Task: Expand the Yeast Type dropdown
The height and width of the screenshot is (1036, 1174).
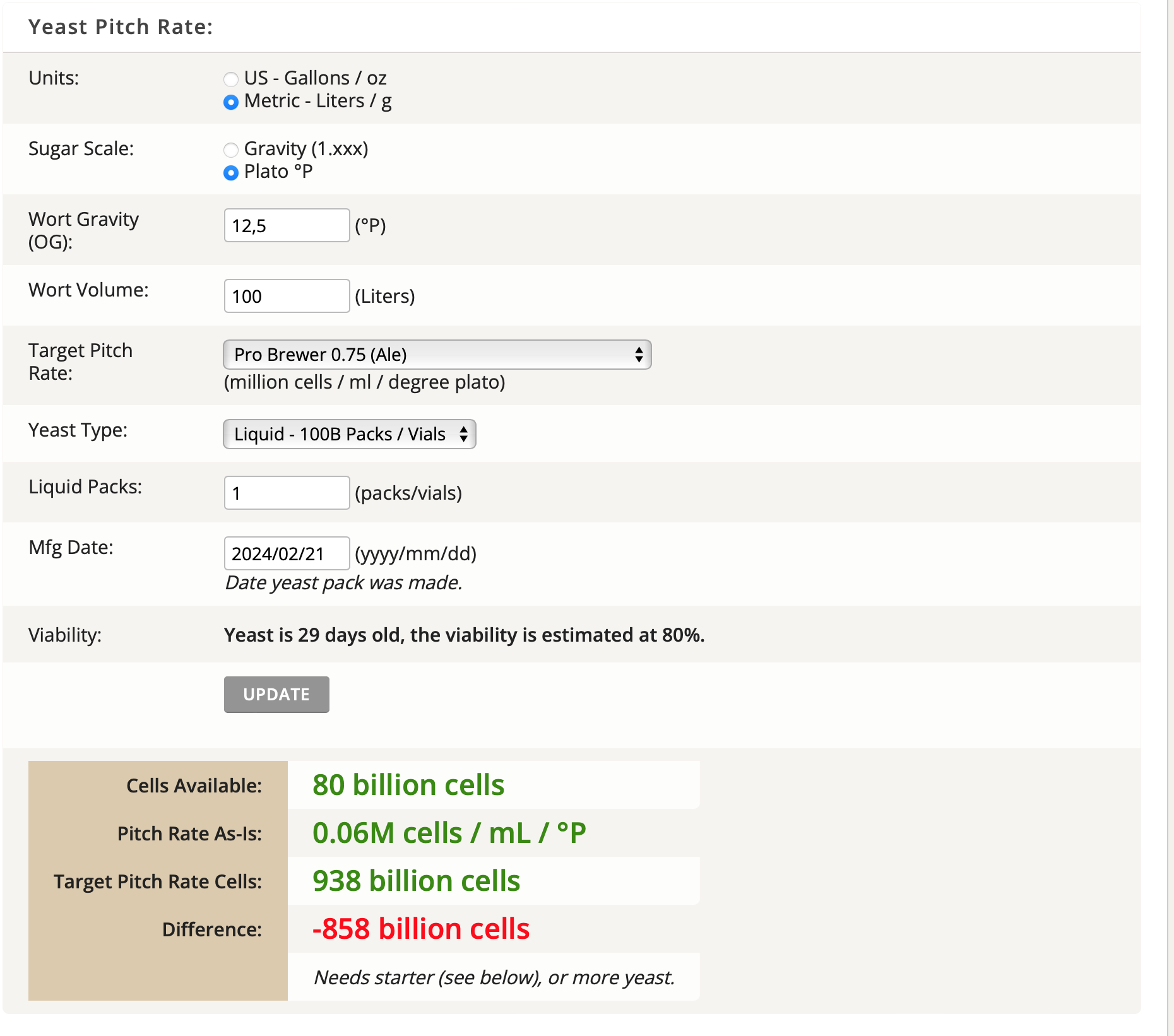Action: coord(349,434)
